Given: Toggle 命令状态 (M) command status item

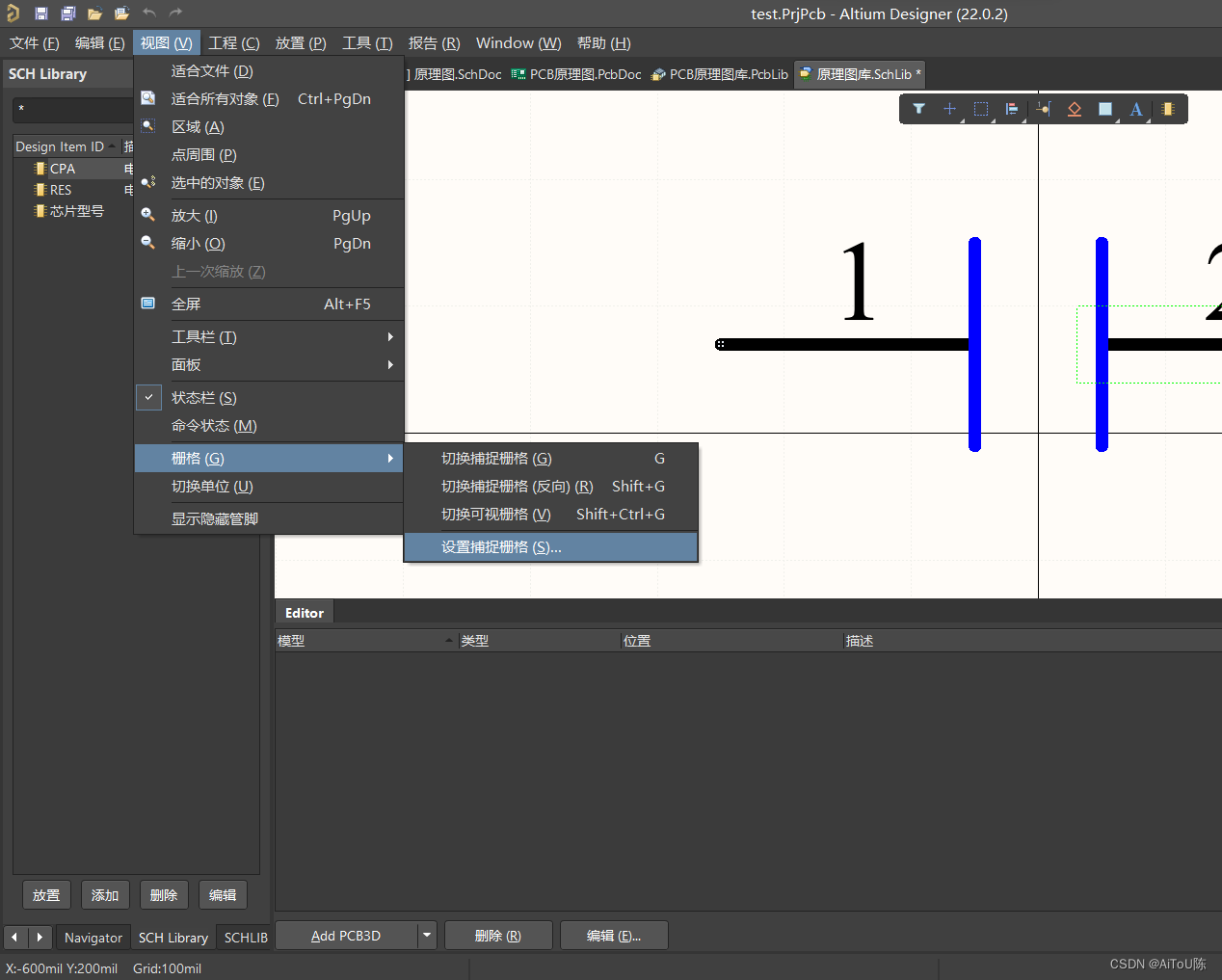Looking at the screenshot, I should pyautogui.click(x=269, y=426).
